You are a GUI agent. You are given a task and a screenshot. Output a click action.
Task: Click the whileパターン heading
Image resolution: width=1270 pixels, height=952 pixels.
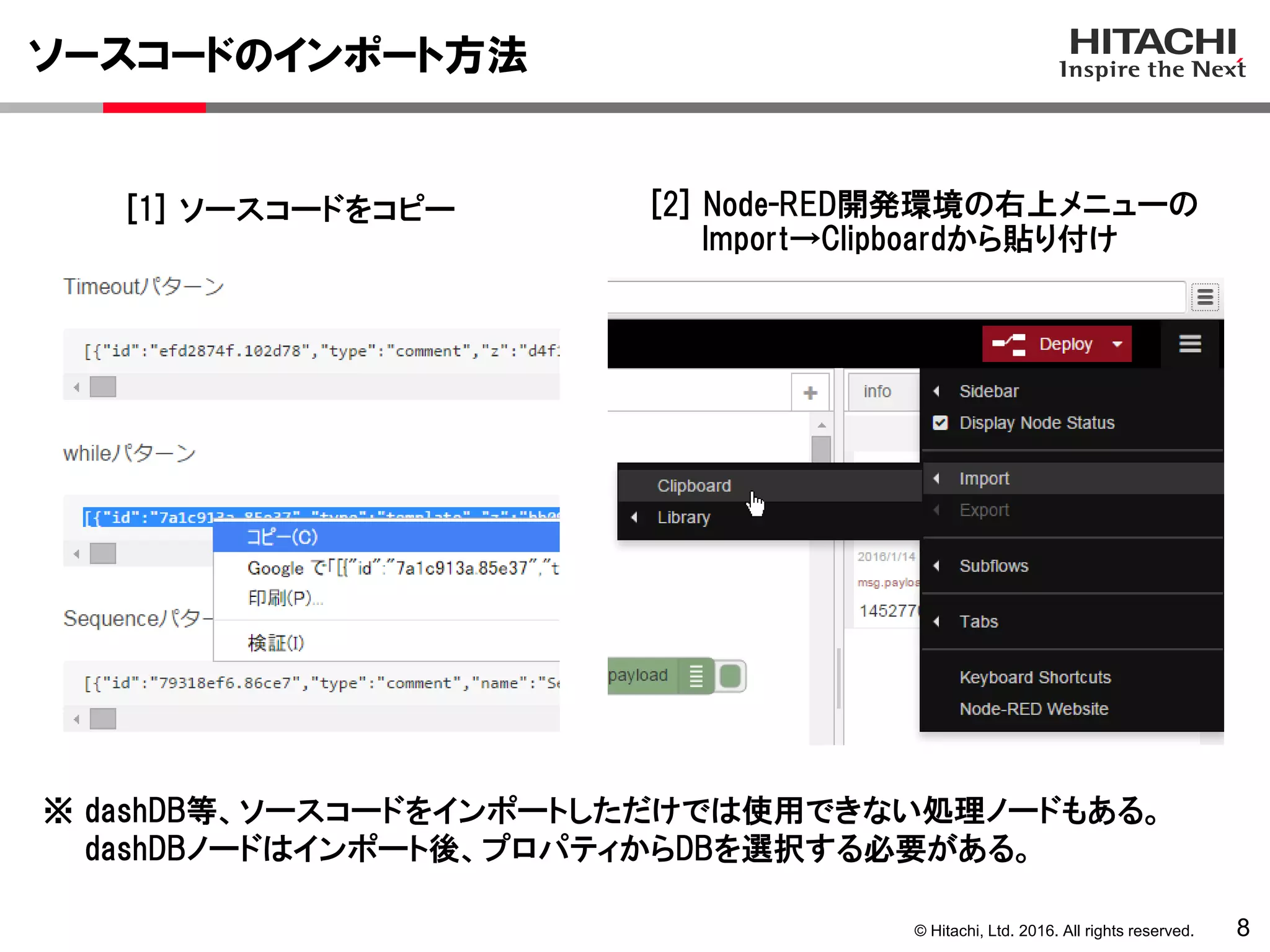130,453
